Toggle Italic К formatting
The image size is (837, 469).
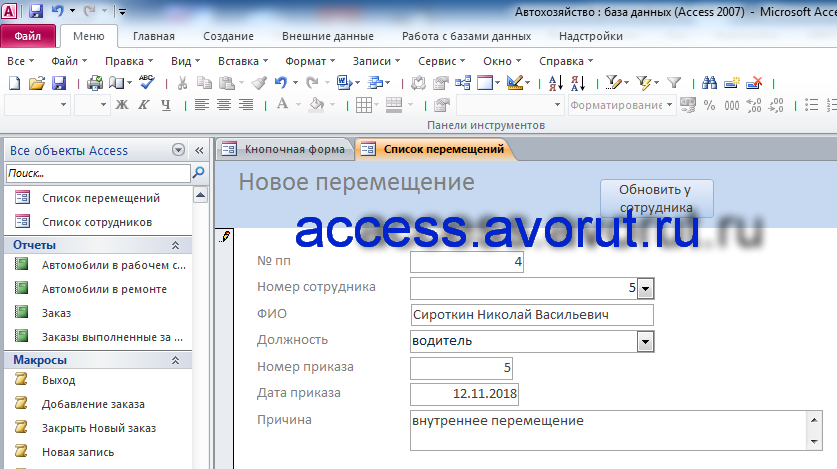(144, 105)
